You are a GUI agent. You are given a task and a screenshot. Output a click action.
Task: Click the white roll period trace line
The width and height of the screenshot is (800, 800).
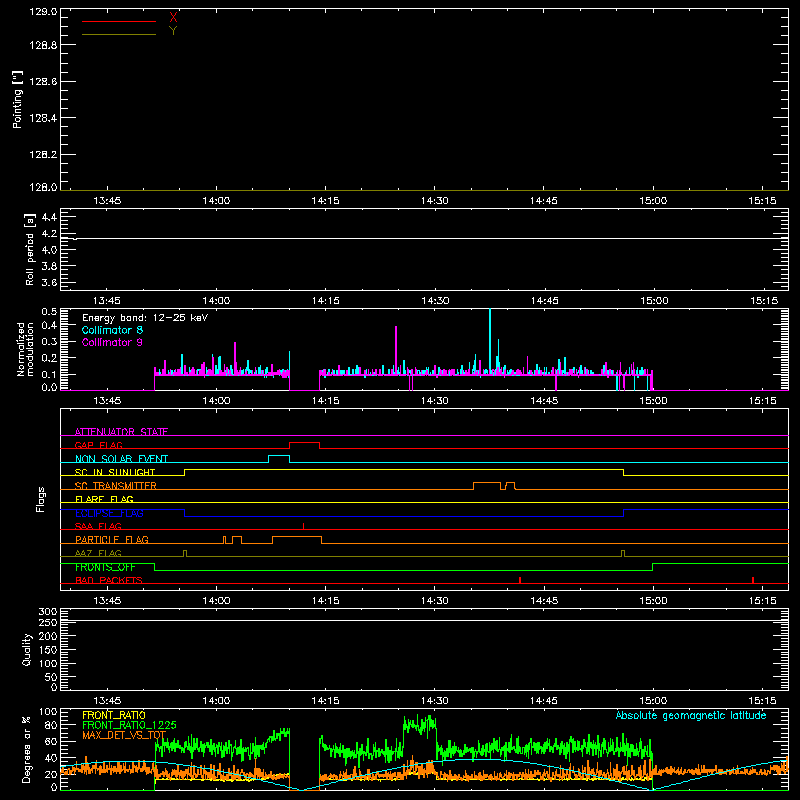point(424,238)
